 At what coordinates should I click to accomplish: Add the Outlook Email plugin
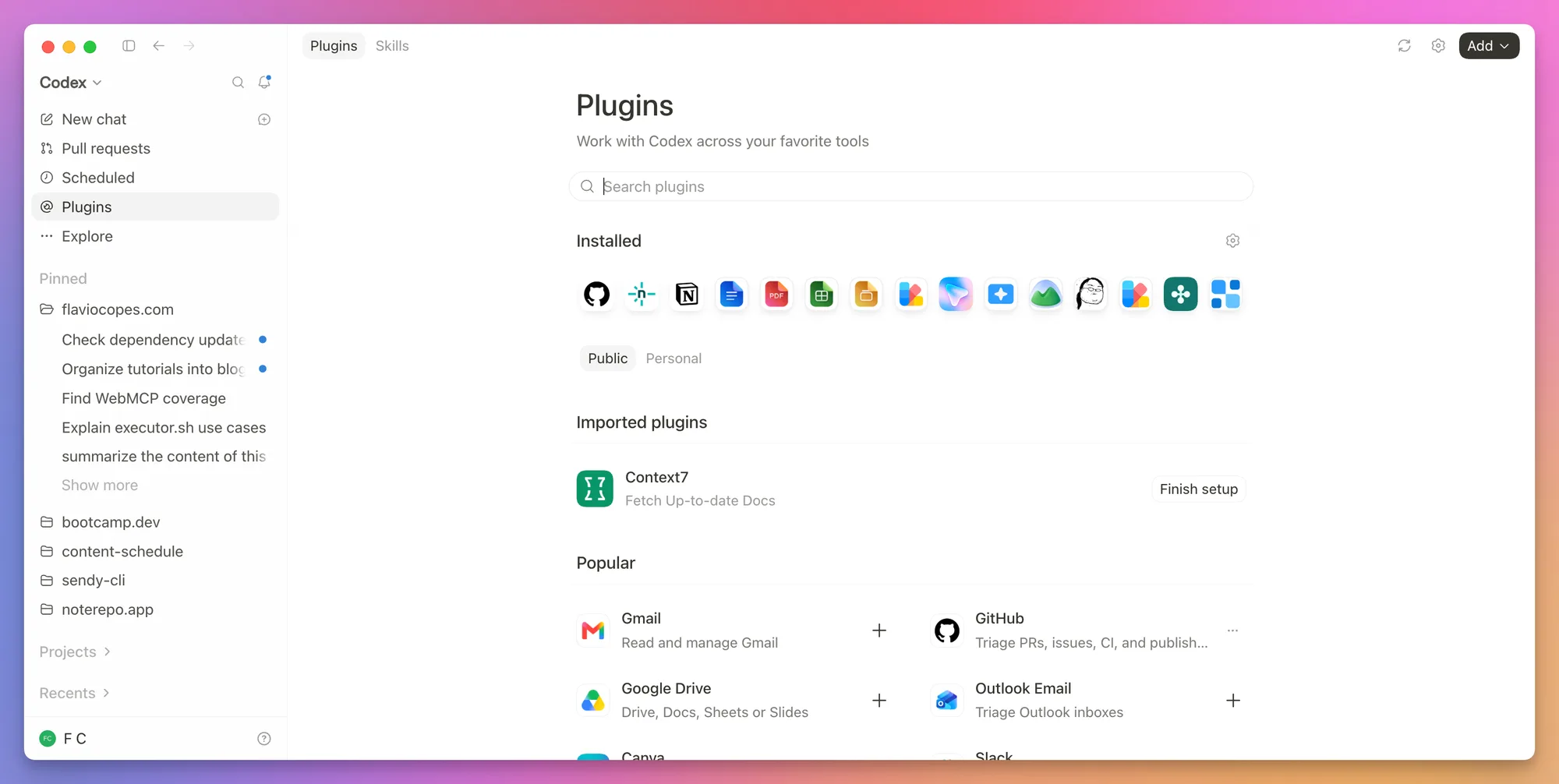[x=1233, y=701]
